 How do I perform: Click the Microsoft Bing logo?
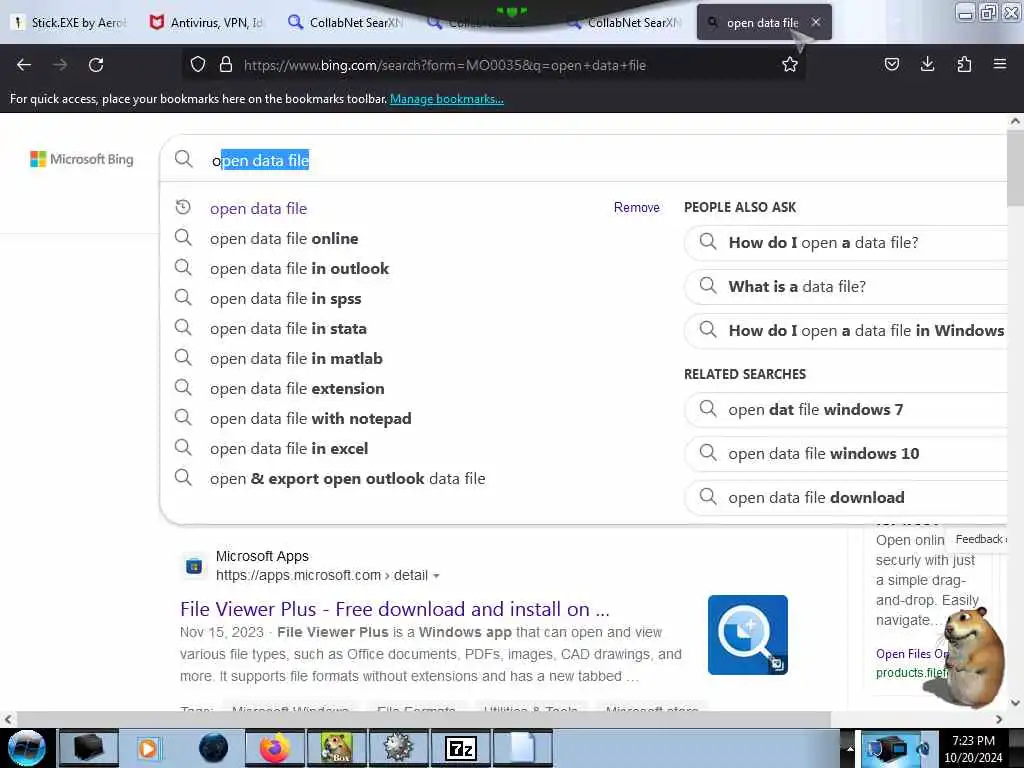[x=82, y=159]
